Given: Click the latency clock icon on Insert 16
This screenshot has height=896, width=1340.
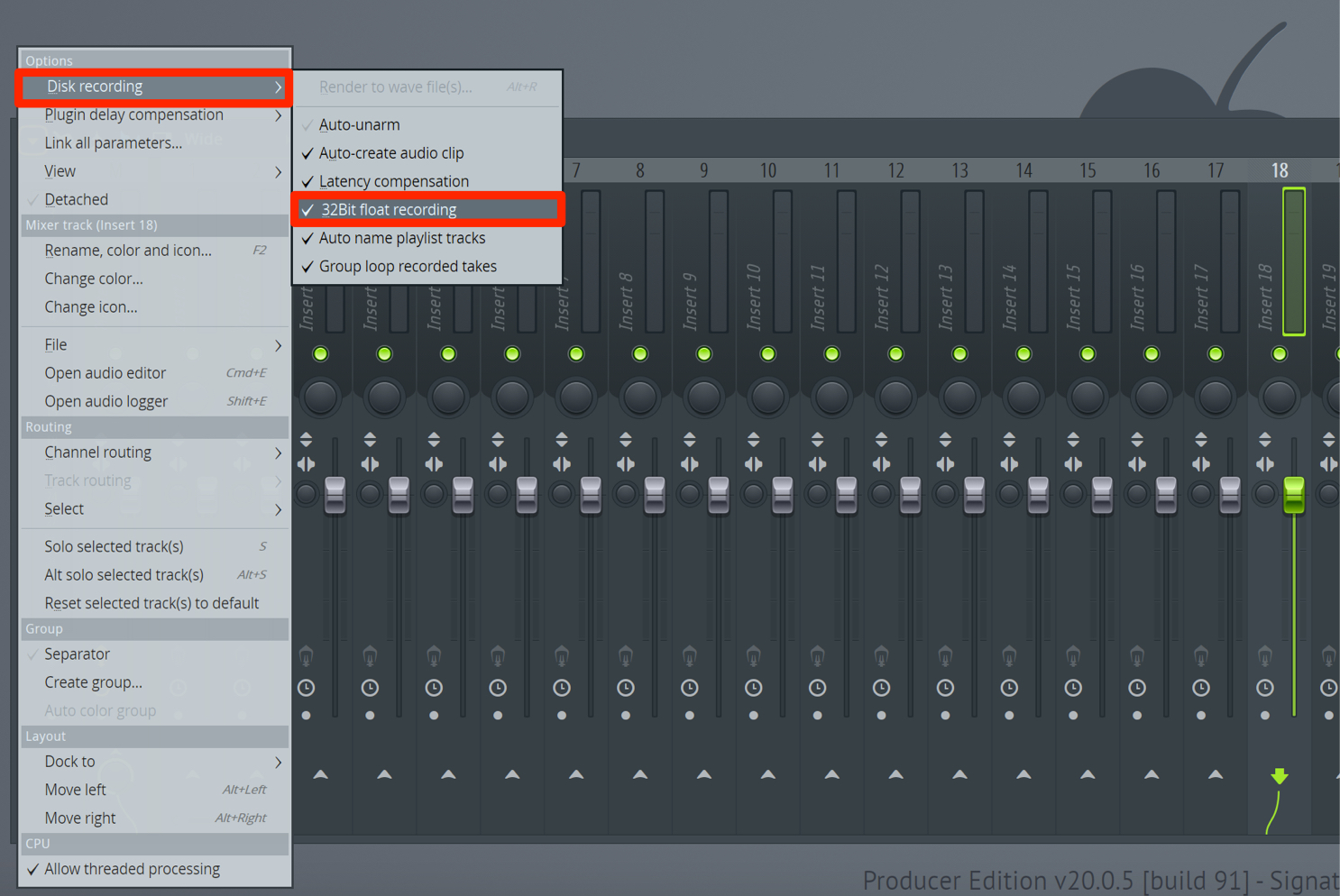Looking at the screenshot, I should point(1137,688).
